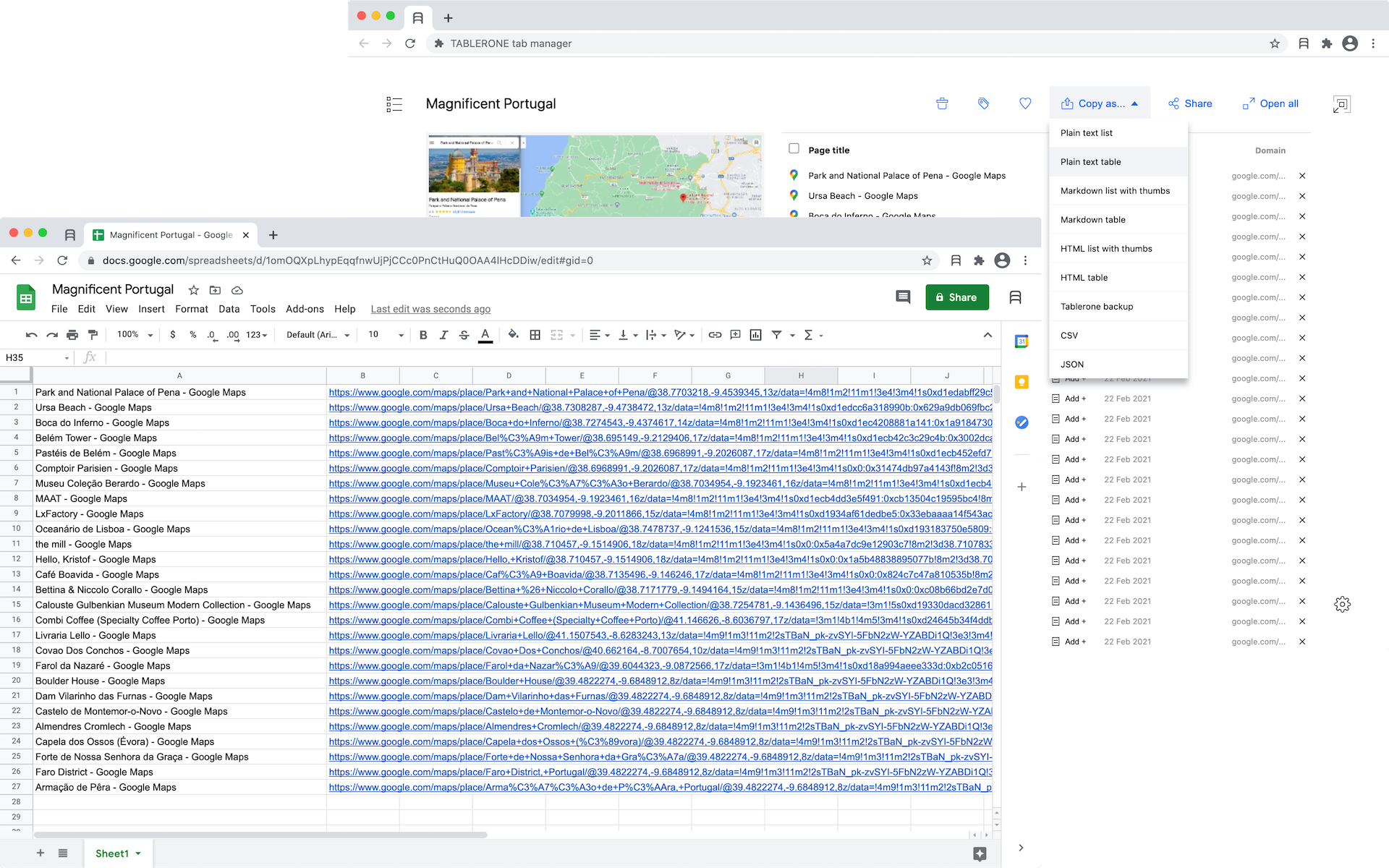Toggle bold formatting

pyautogui.click(x=423, y=335)
